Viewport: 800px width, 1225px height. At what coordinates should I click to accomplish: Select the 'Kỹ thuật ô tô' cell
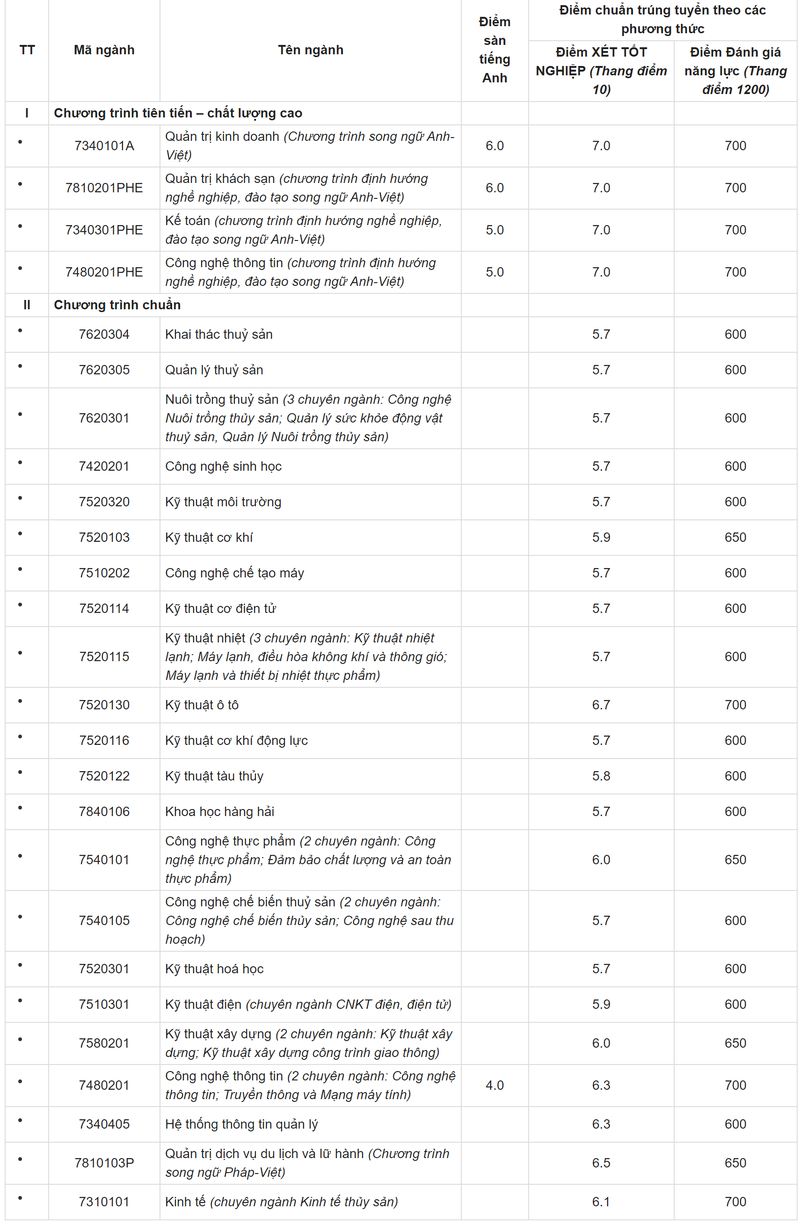coord(202,705)
